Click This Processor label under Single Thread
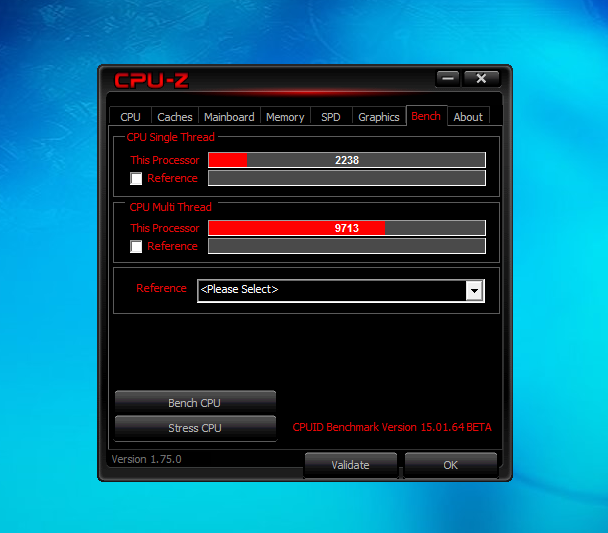 165,160
